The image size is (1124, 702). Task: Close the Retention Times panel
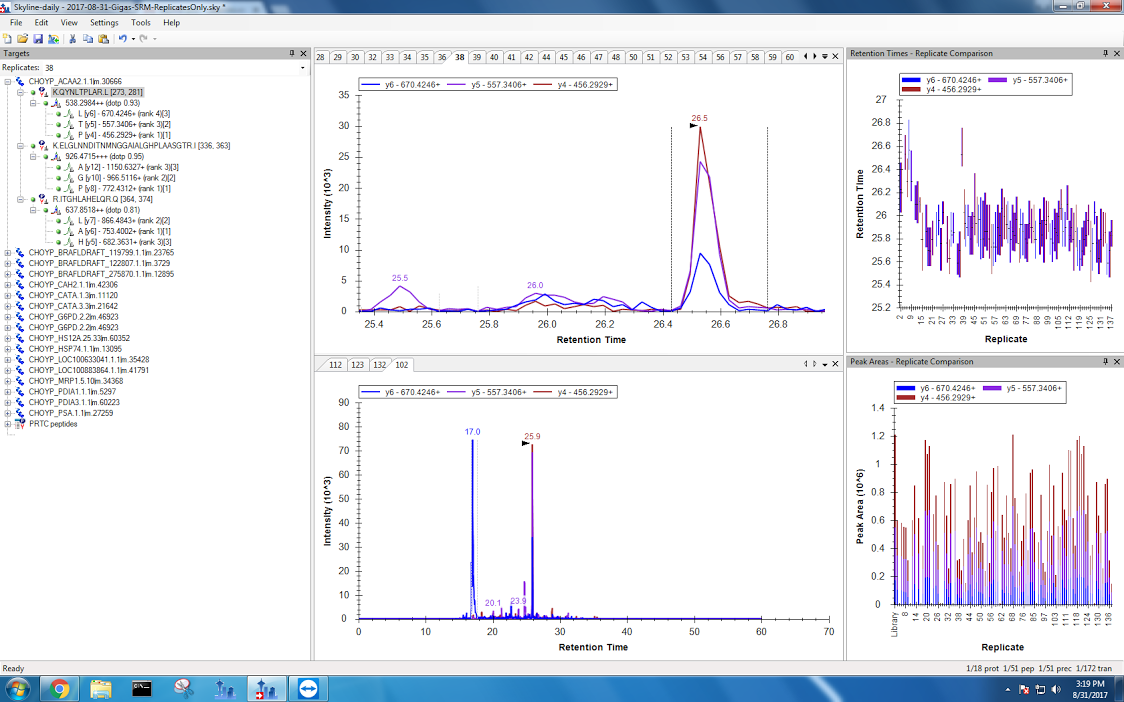1117,53
